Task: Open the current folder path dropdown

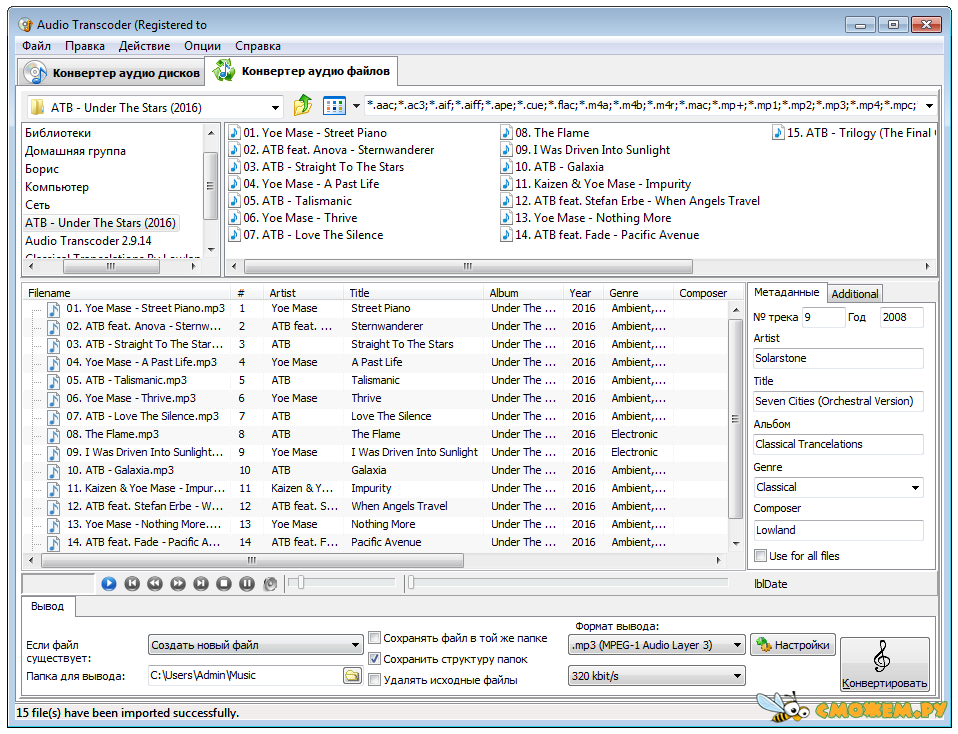Action: (x=276, y=108)
